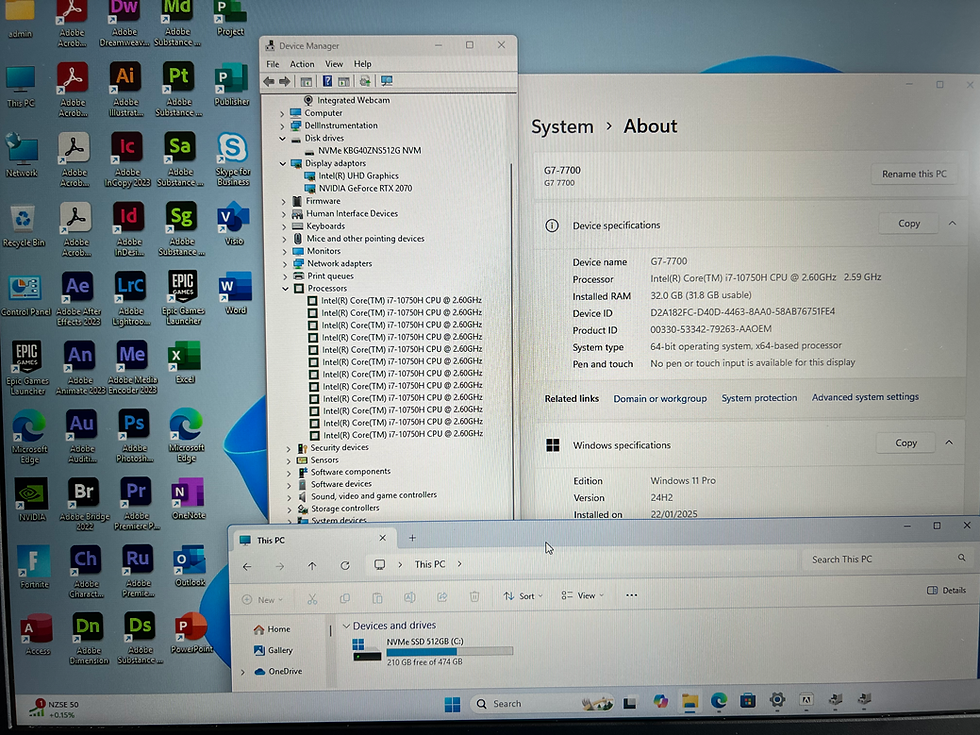
Task: Copy the Device specifications
Action: (x=909, y=224)
